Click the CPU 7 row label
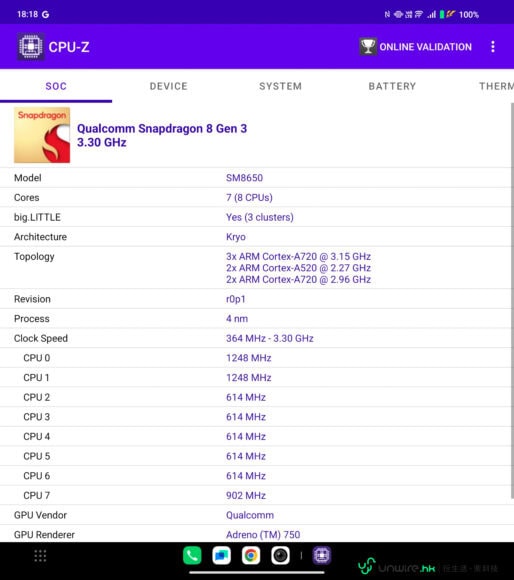Viewport: 514px width, 580px height. tap(37, 495)
